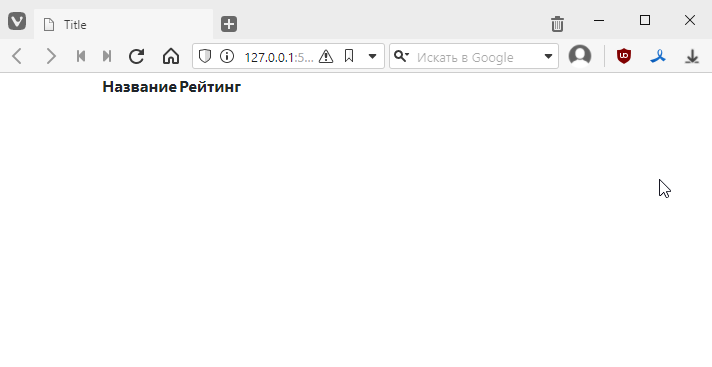Open the page warning triangle icon

326,56
